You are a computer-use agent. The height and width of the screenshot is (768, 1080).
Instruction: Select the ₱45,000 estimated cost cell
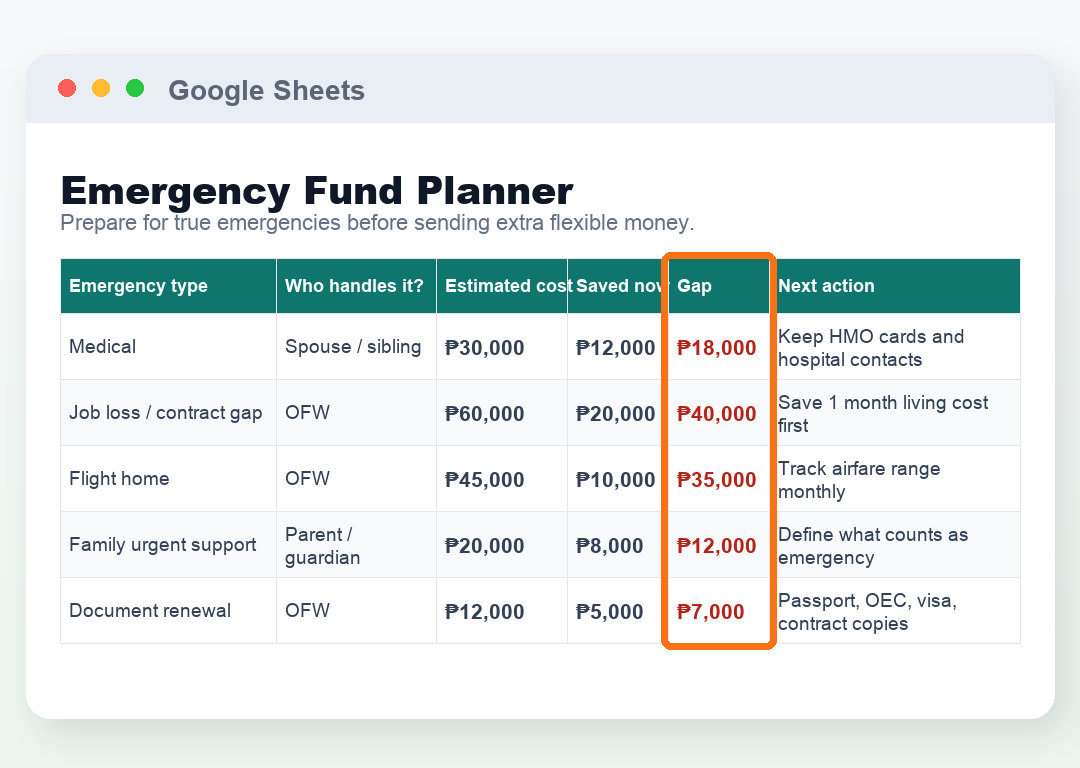click(x=502, y=479)
